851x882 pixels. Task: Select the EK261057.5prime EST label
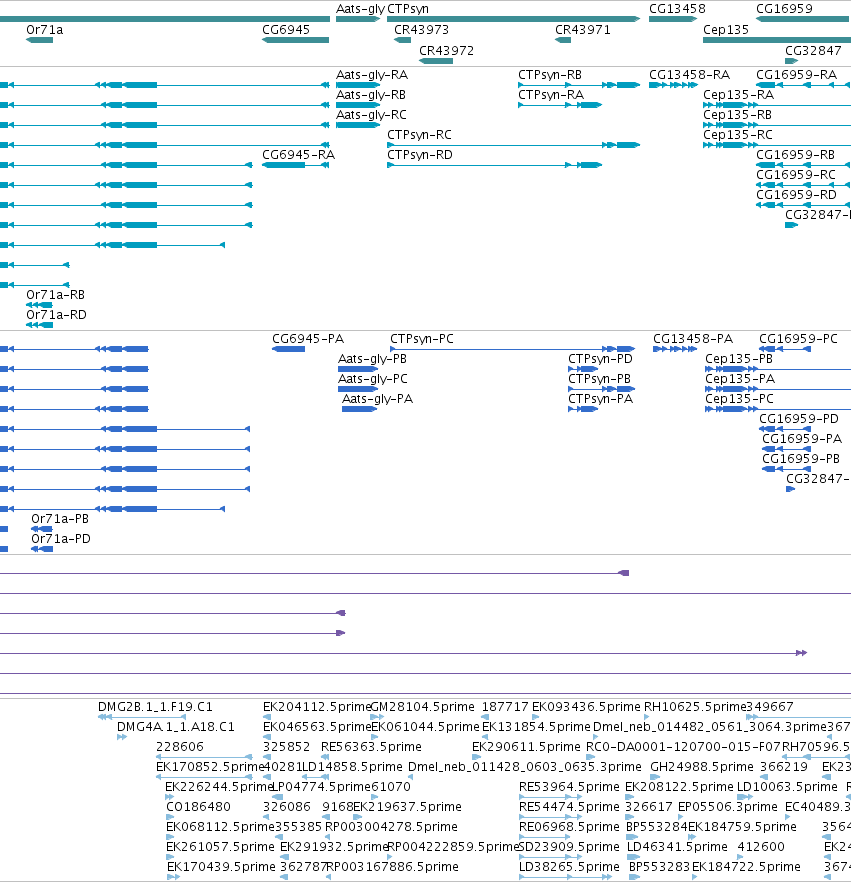tap(220, 847)
